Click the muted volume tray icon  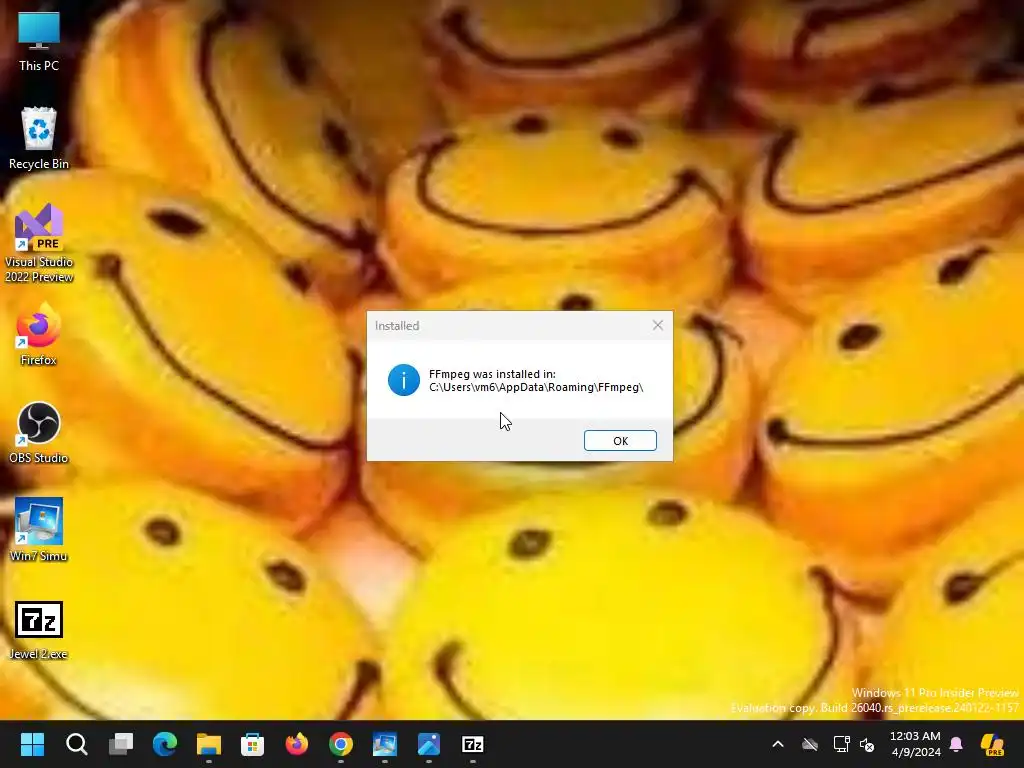tap(867, 744)
